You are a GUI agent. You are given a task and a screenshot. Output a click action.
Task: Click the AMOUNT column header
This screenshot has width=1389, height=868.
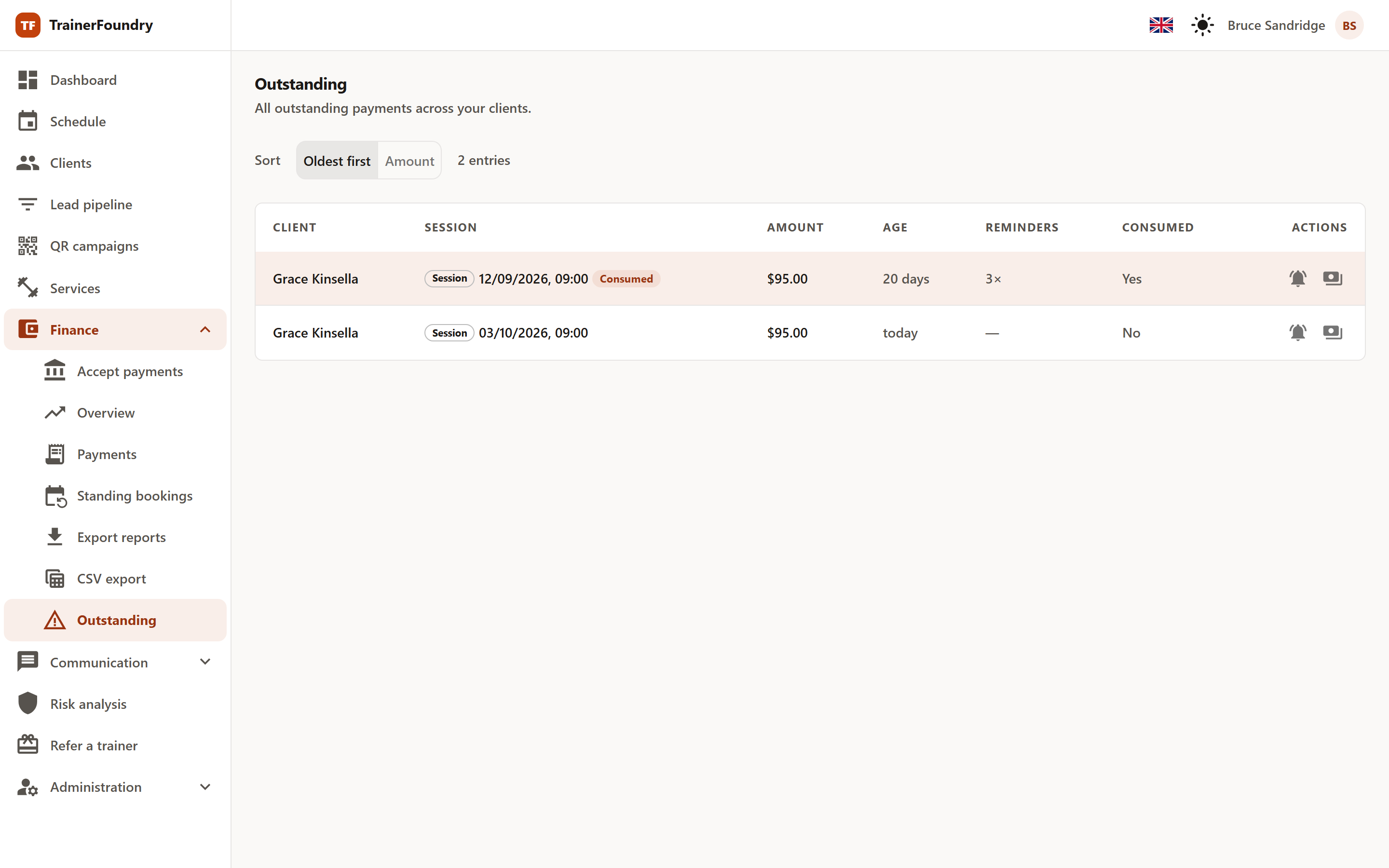[795, 227]
